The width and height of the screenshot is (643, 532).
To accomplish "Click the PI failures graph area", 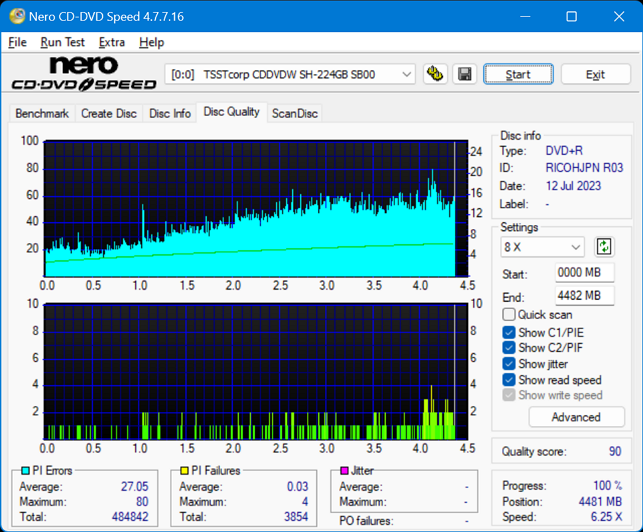I will point(256,372).
